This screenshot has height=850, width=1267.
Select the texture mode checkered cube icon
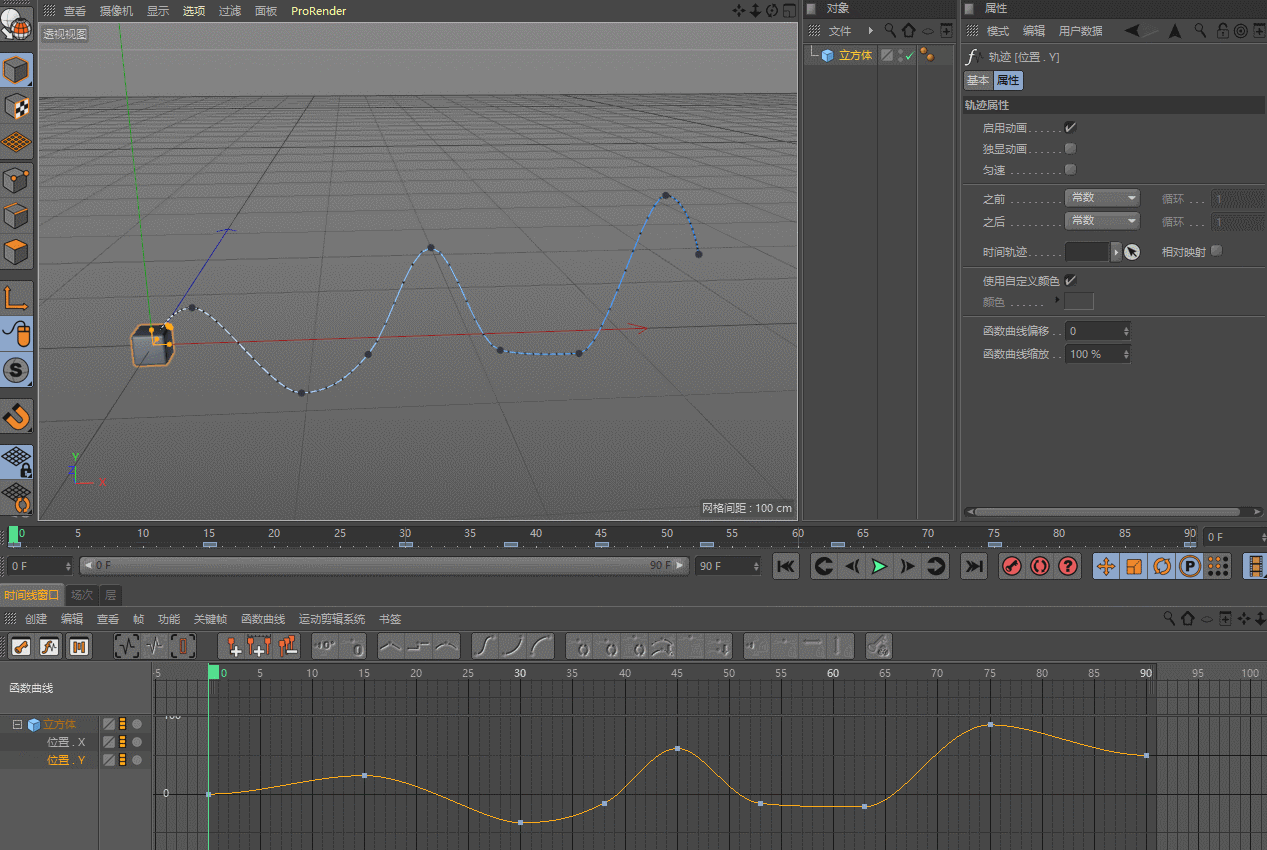[x=16, y=107]
